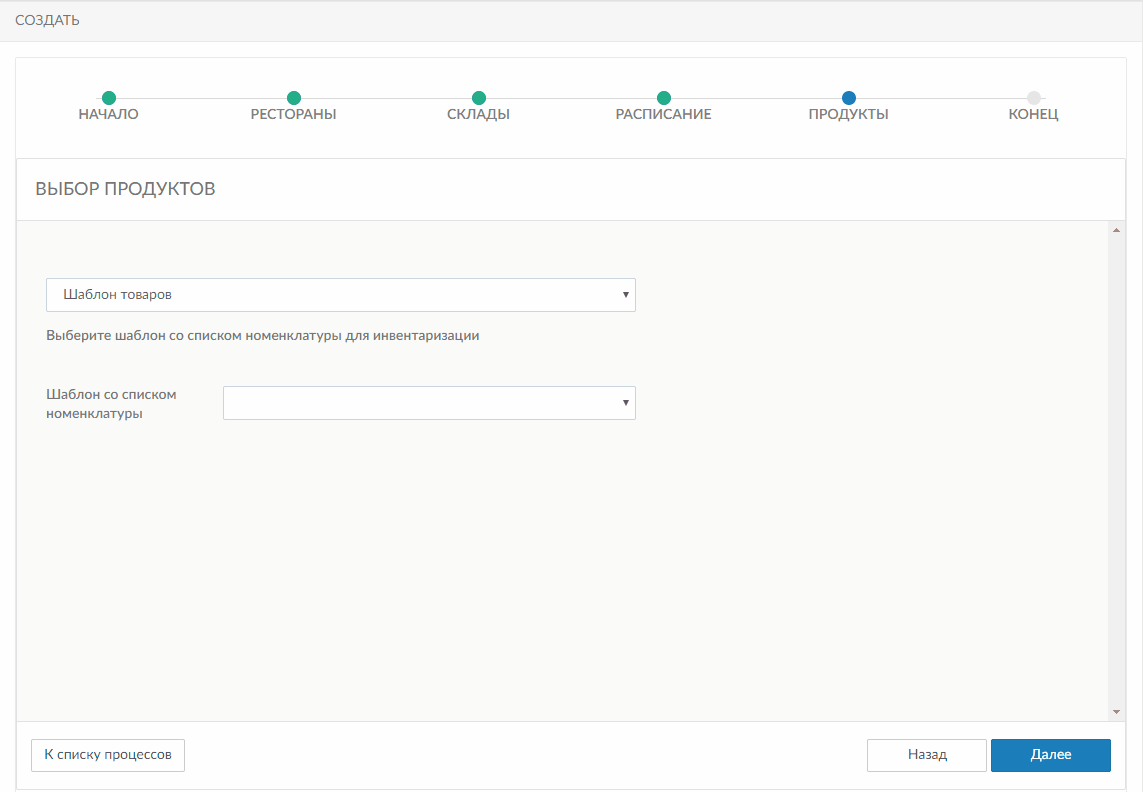1143x792 pixels.
Task: Go to the НАЧАЛО wizard step
Action: click(x=109, y=106)
